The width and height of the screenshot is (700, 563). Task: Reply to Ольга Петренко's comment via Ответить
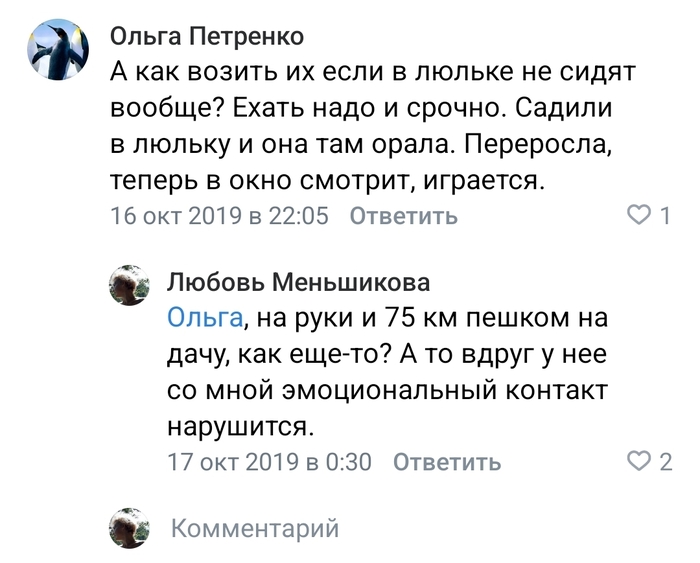[x=403, y=216]
